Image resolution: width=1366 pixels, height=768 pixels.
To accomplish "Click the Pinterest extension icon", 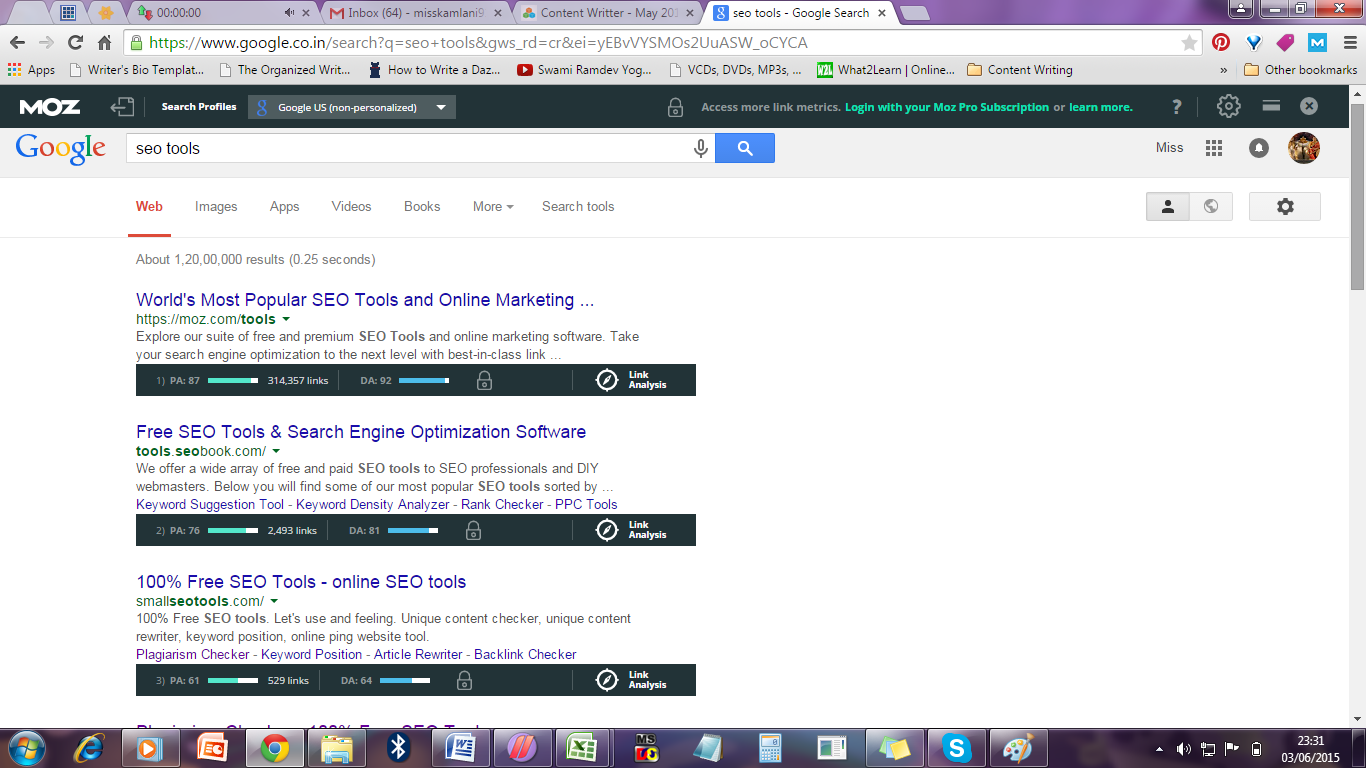I will [x=1220, y=43].
